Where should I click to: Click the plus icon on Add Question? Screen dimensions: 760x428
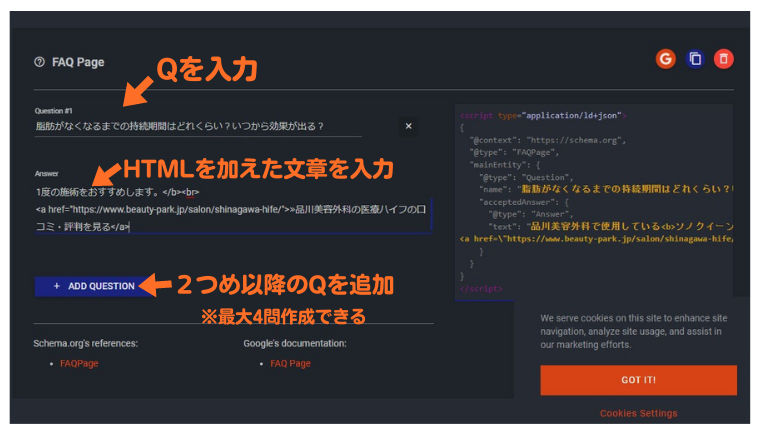[57, 286]
